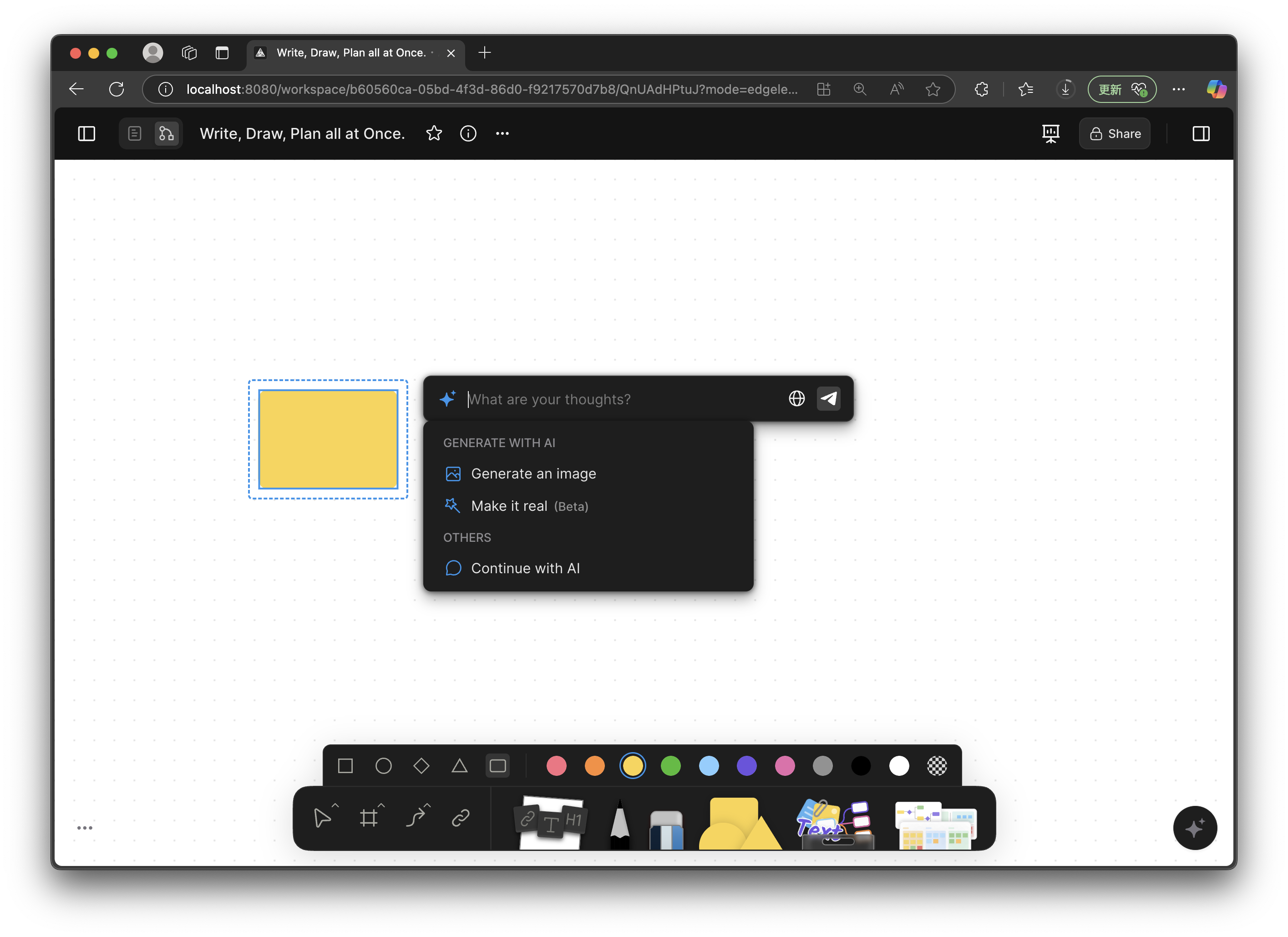Open the presentation mode icon

click(1050, 133)
